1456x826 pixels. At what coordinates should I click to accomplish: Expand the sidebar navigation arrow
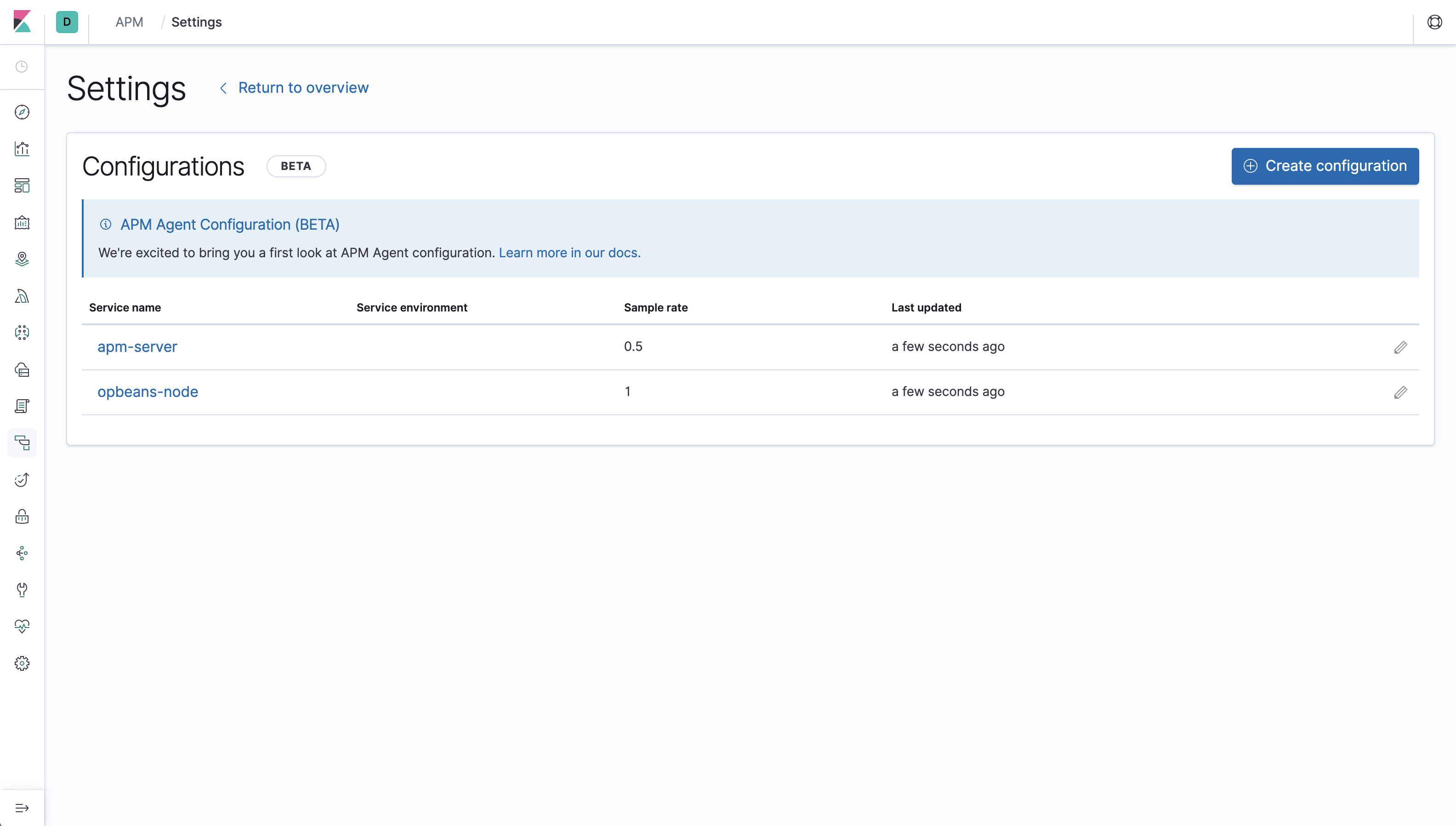point(22,807)
